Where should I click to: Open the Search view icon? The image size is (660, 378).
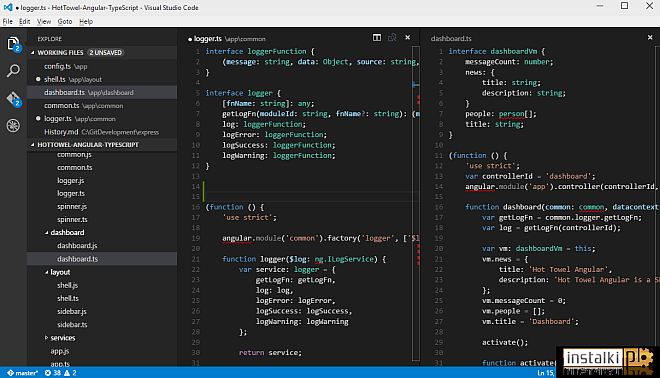[x=13, y=71]
